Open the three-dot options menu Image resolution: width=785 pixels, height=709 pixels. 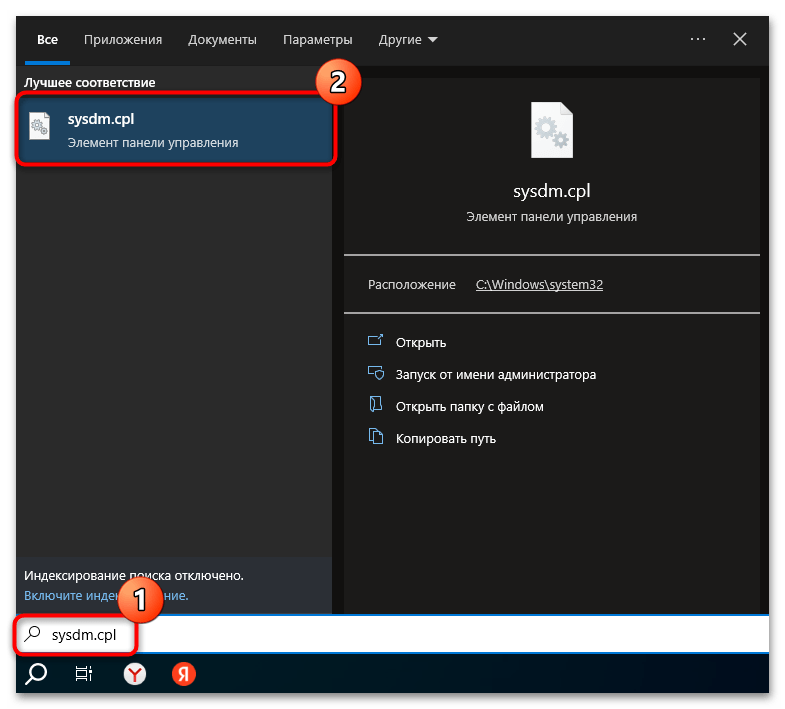coord(698,39)
